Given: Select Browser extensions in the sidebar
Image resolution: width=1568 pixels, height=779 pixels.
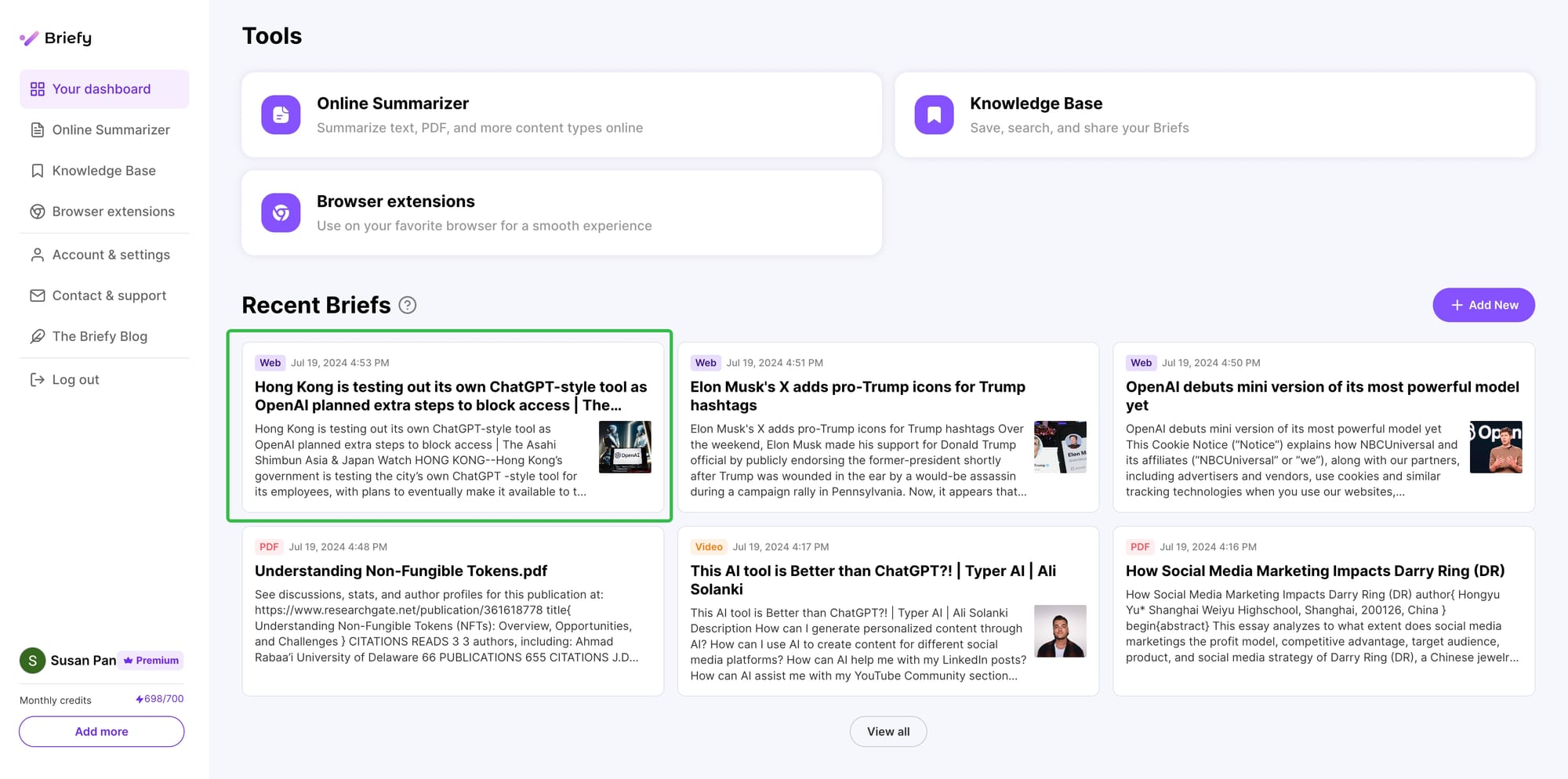Looking at the screenshot, I should coord(104,212).
